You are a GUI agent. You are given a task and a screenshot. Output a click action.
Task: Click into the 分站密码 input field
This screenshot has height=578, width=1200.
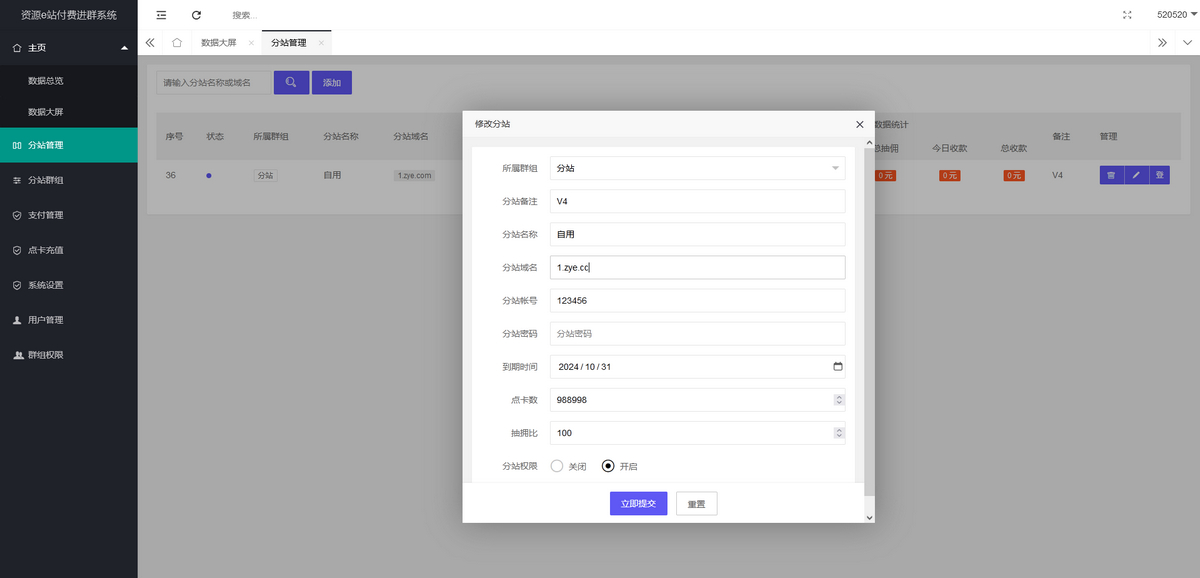(x=697, y=334)
